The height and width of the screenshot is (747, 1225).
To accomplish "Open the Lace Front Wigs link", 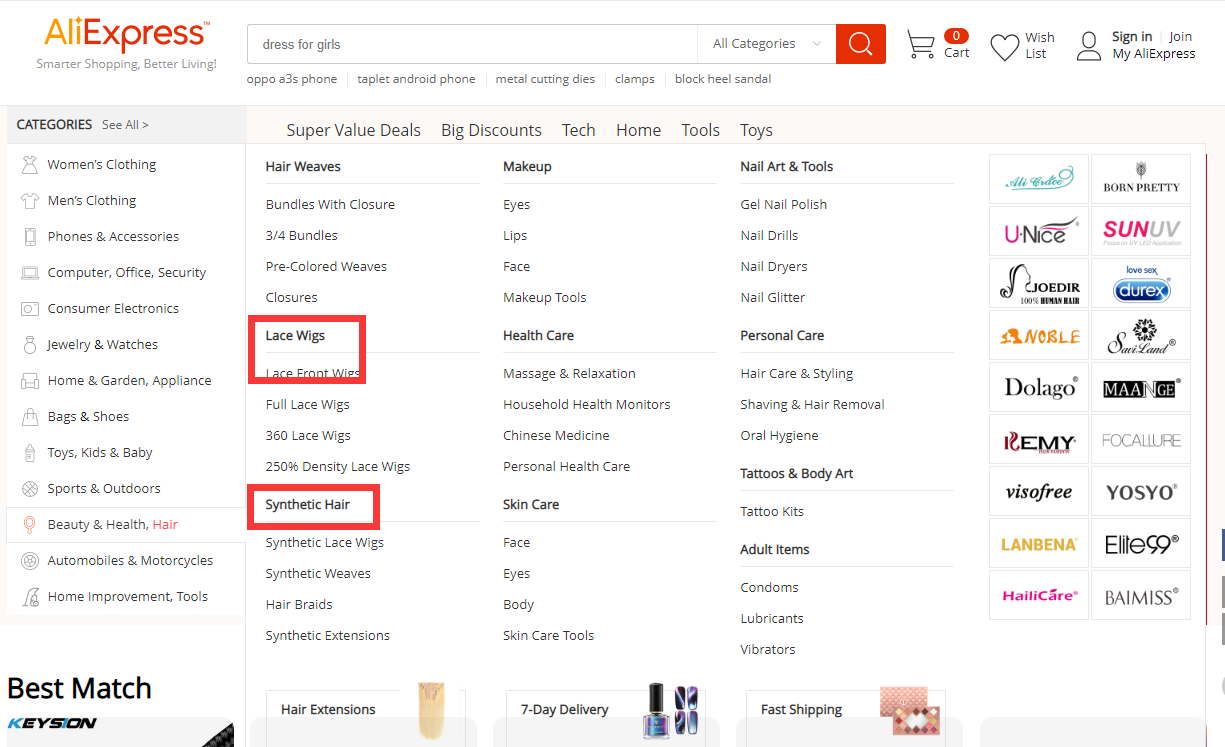I will [x=308, y=373].
